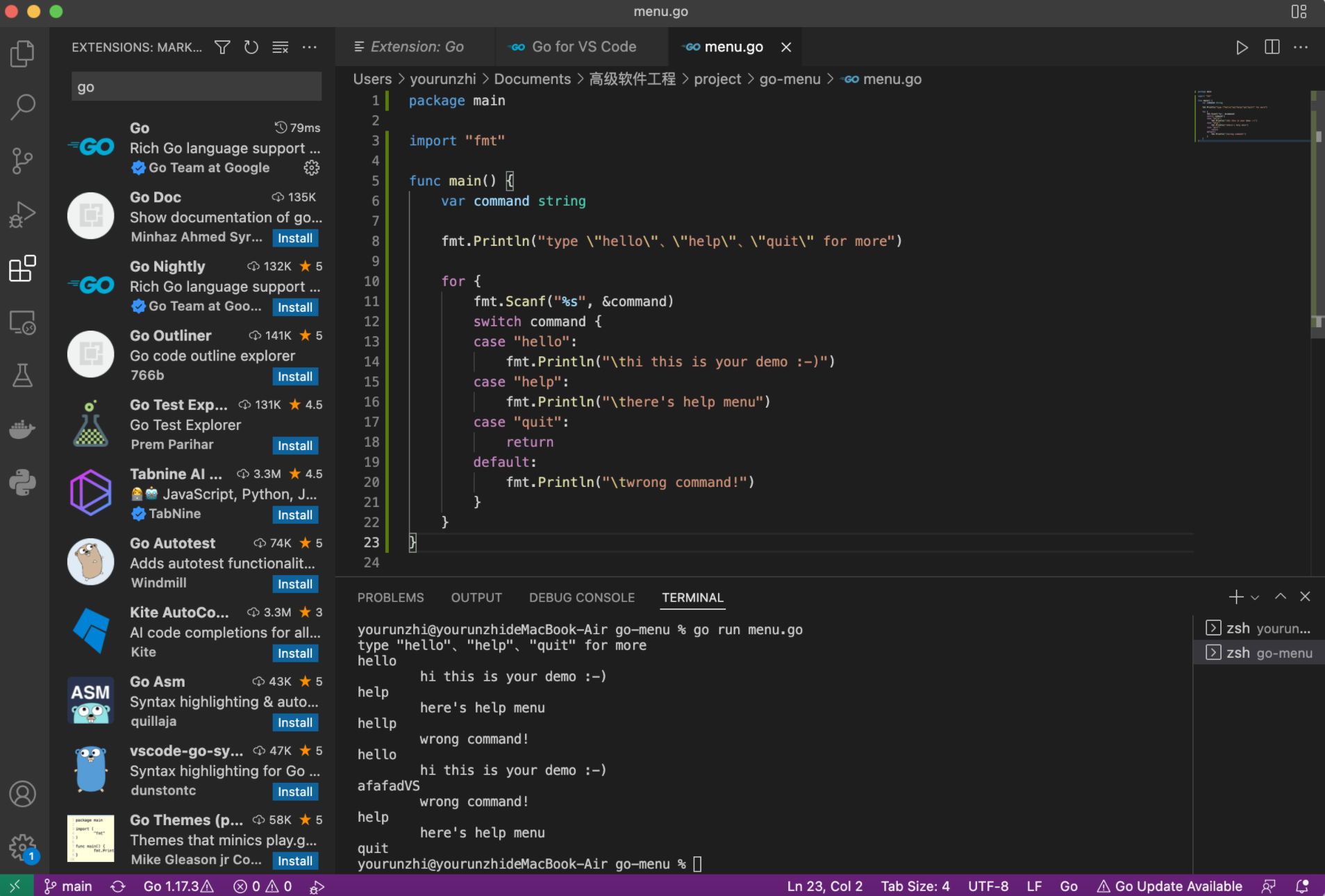The image size is (1325, 896).
Task: Open yourunzhi folder in breadcrumb
Action: (x=443, y=79)
